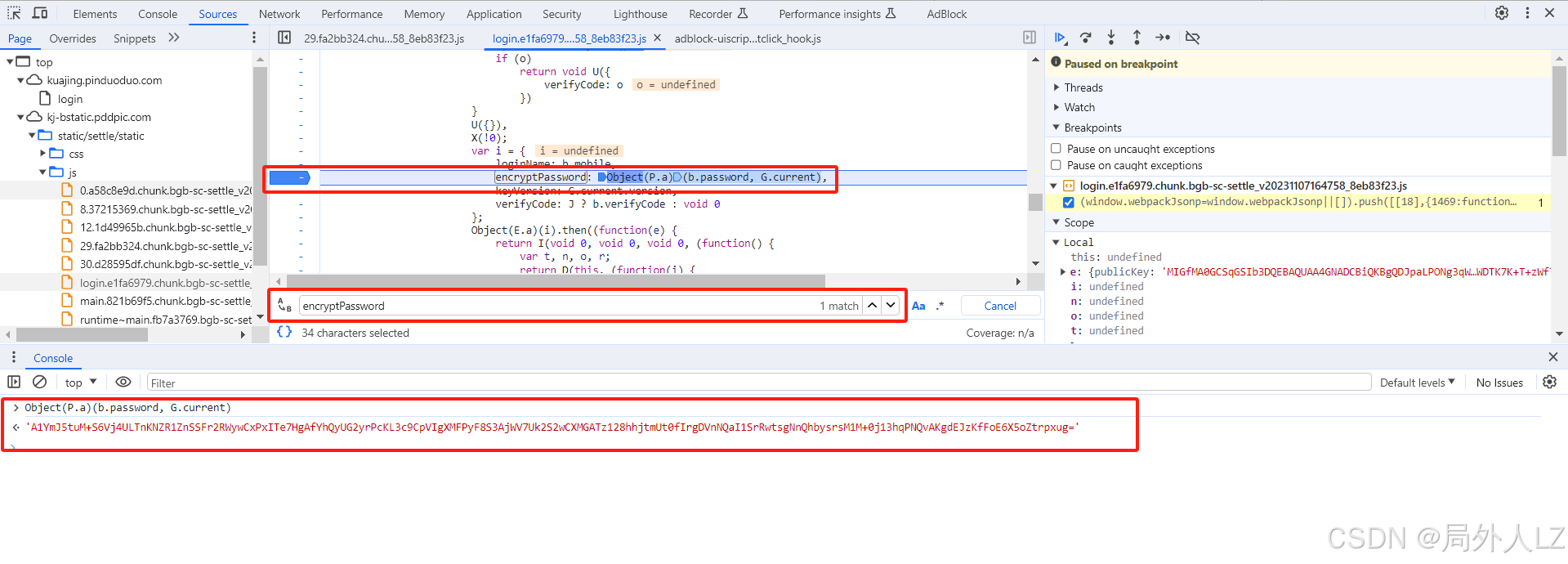
Task: Cancel the source search
Action: pos(1000,306)
